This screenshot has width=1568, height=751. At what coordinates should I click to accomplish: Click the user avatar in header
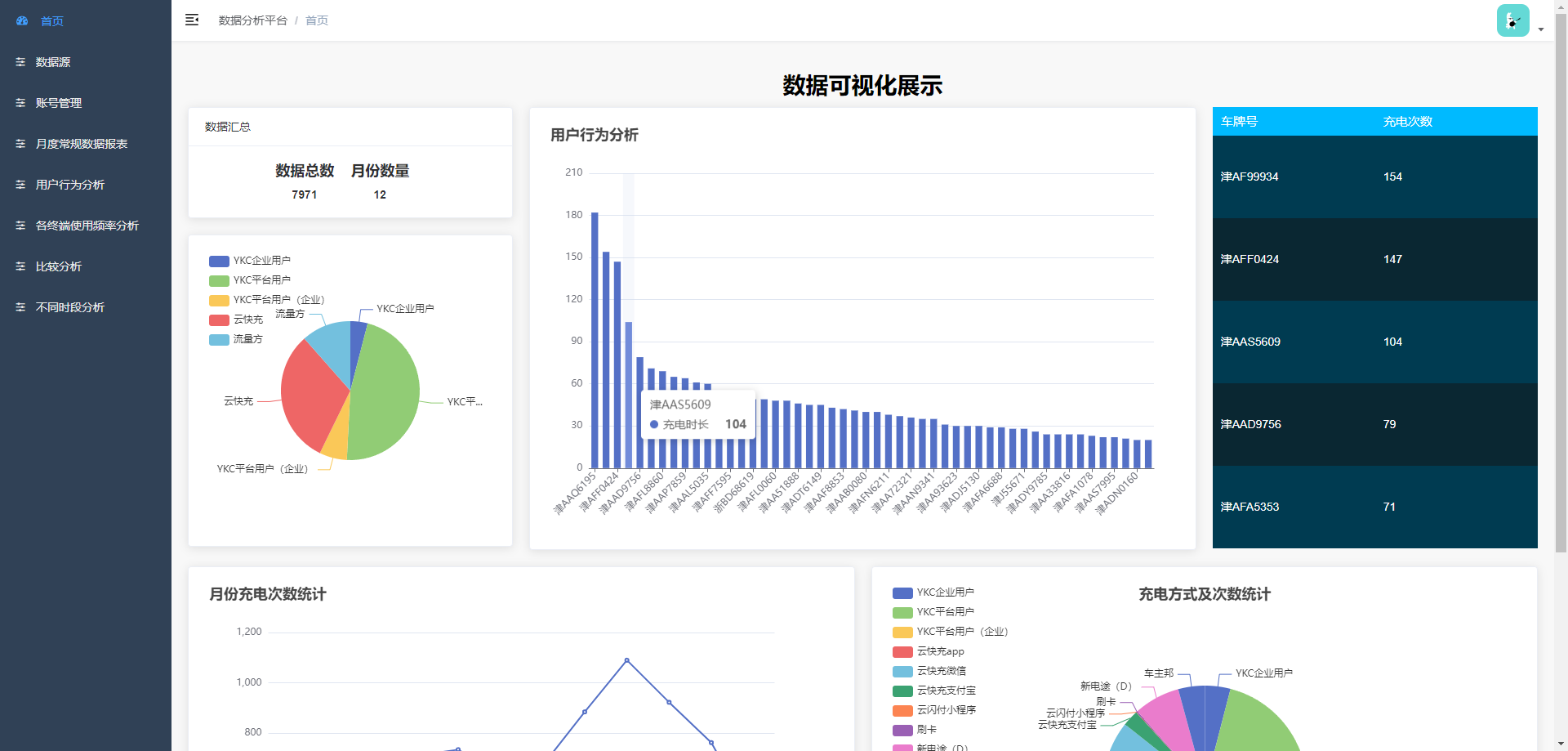(x=1512, y=20)
